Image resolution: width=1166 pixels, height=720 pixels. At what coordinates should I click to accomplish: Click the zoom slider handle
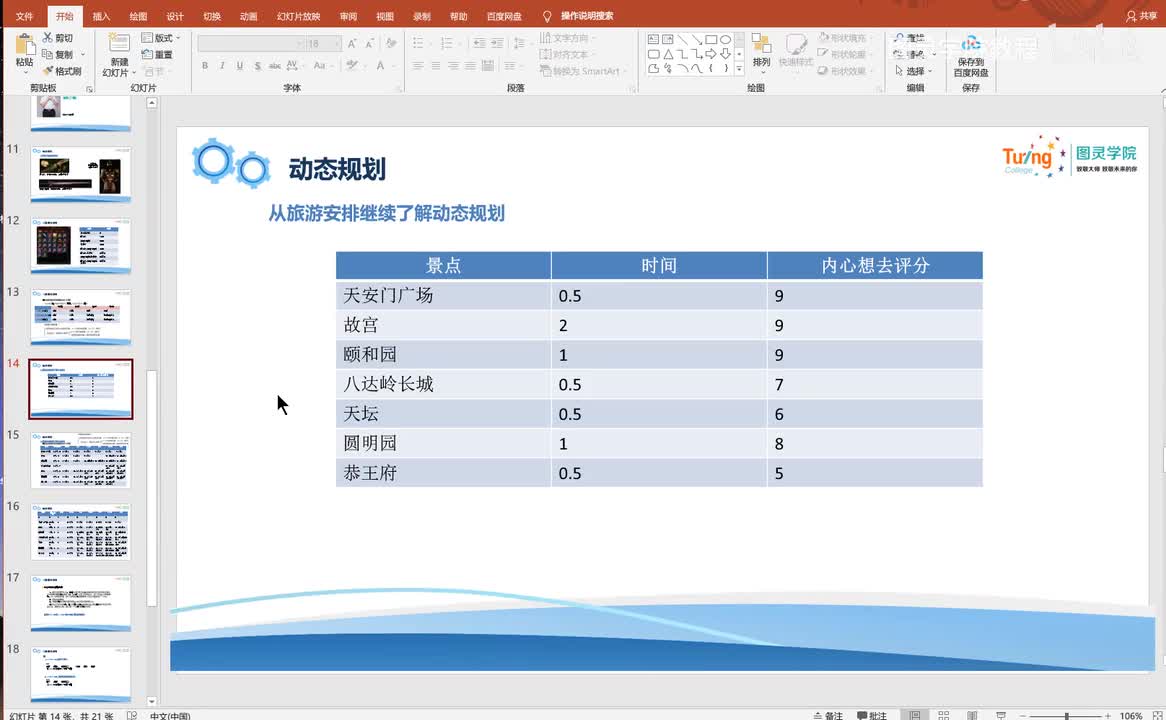click(x=1066, y=716)
